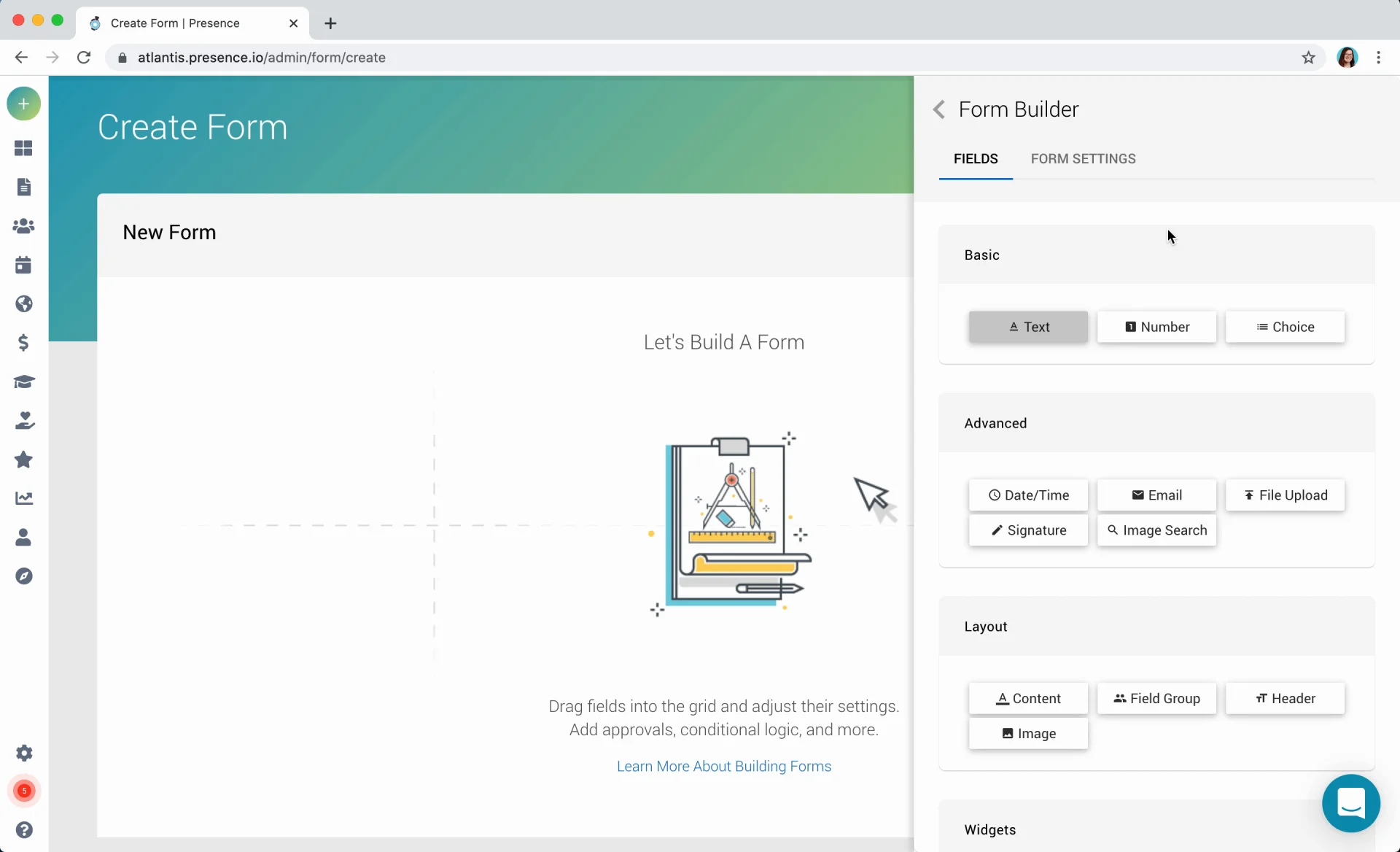Open the people group icon in sidebar
This screenshot has width=1400, height=852.
23,226
